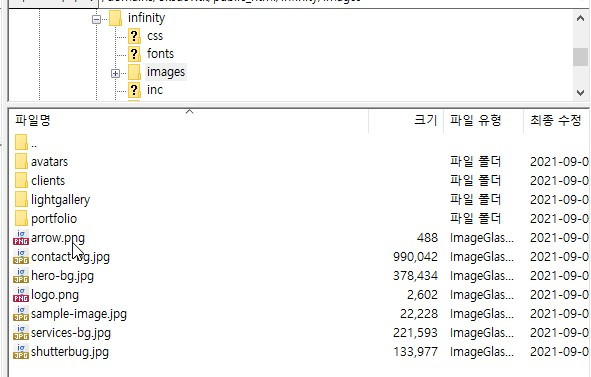Click the portfolio folder icon
The image size is (591, 377).
21,218
